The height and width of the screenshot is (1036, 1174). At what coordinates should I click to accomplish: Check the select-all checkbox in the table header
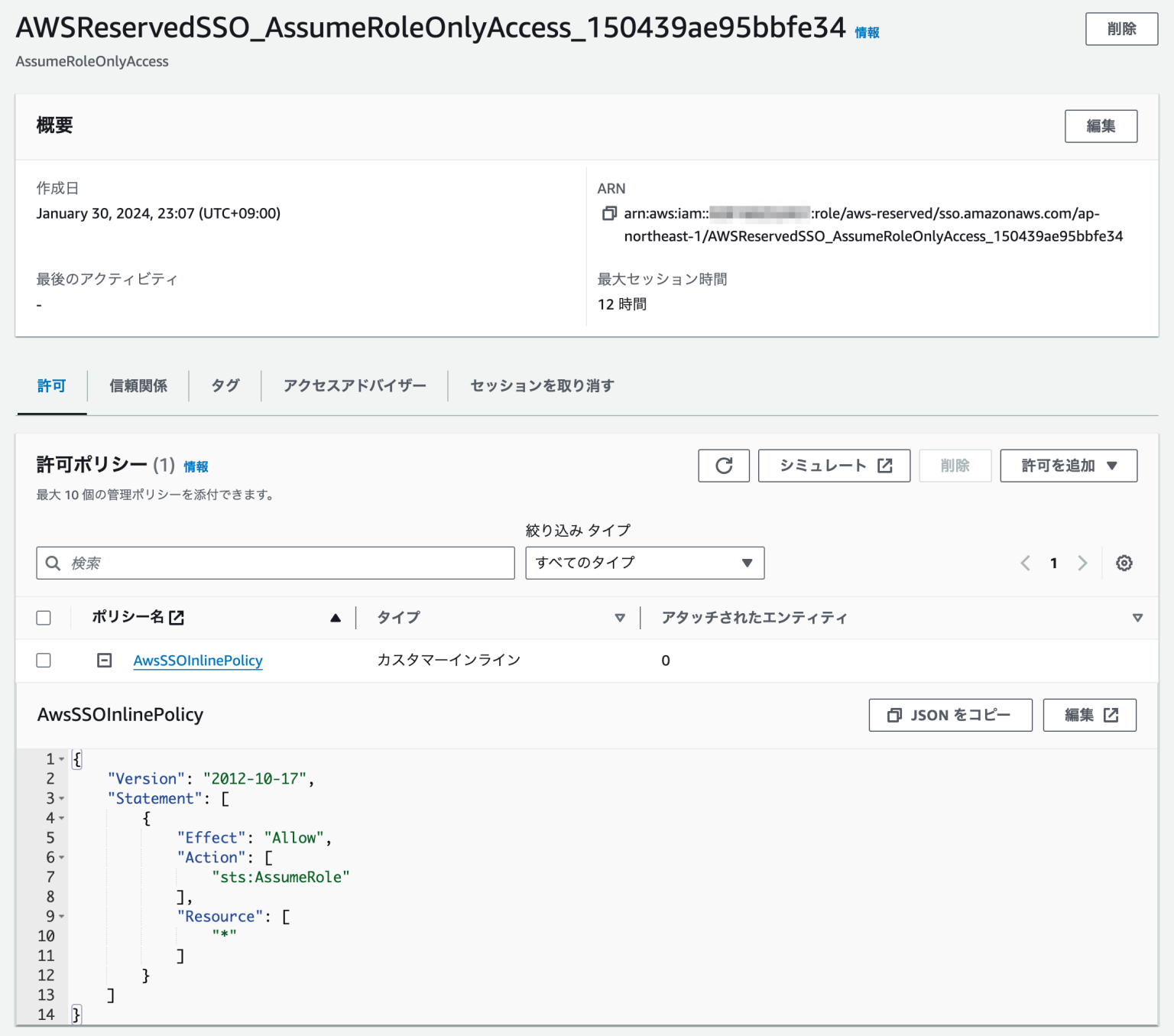pyautogui.click(x=44, y=617)
